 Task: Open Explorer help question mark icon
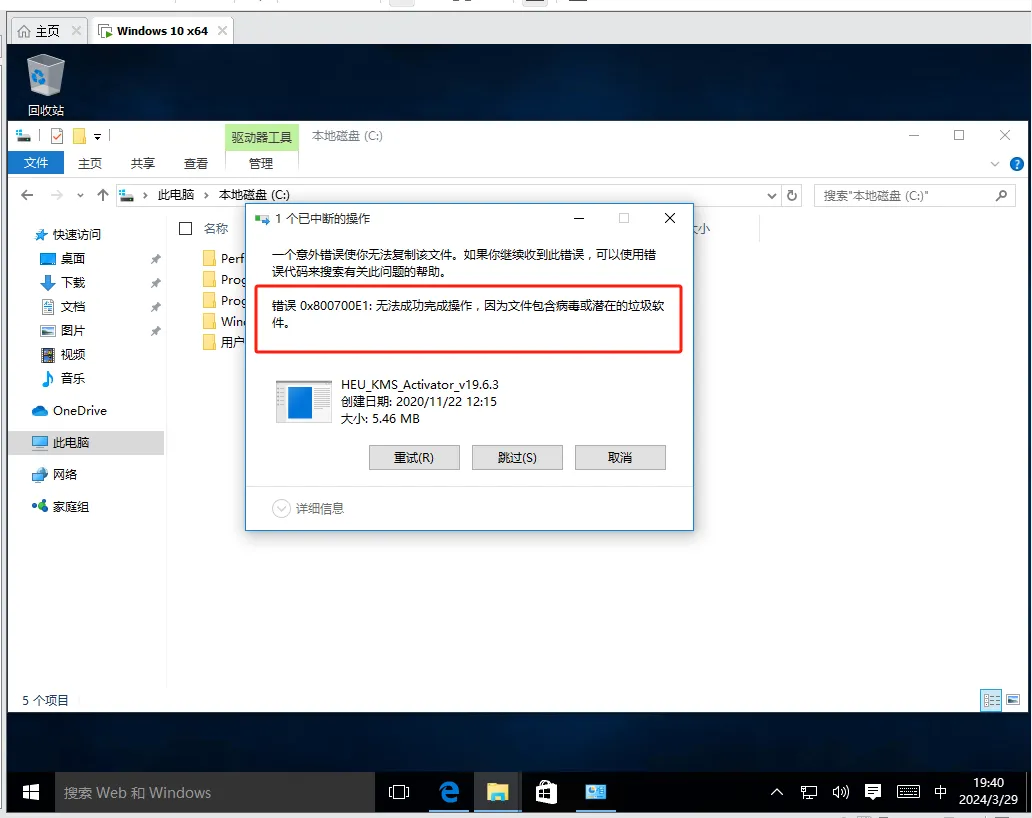point(1016,164)
